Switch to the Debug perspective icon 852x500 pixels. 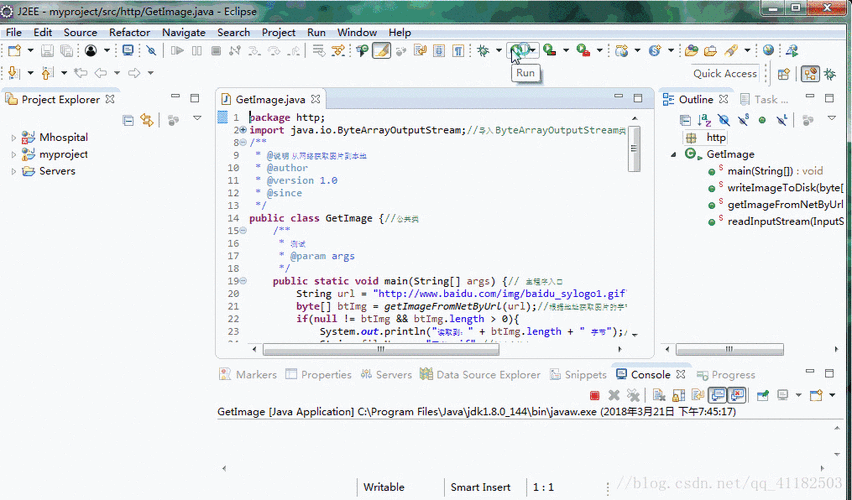pyautogui.click(x=830, y=74)
